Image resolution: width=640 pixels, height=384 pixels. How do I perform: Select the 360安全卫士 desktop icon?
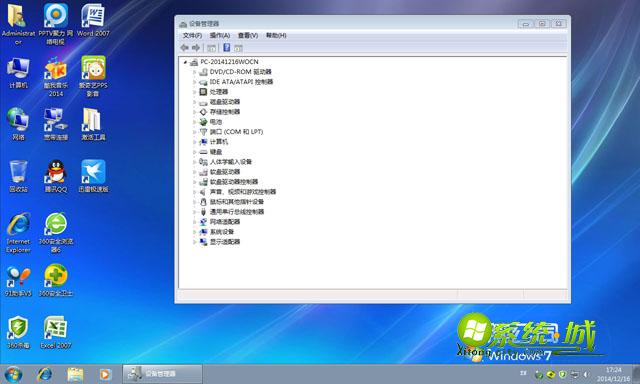point(56,281)
